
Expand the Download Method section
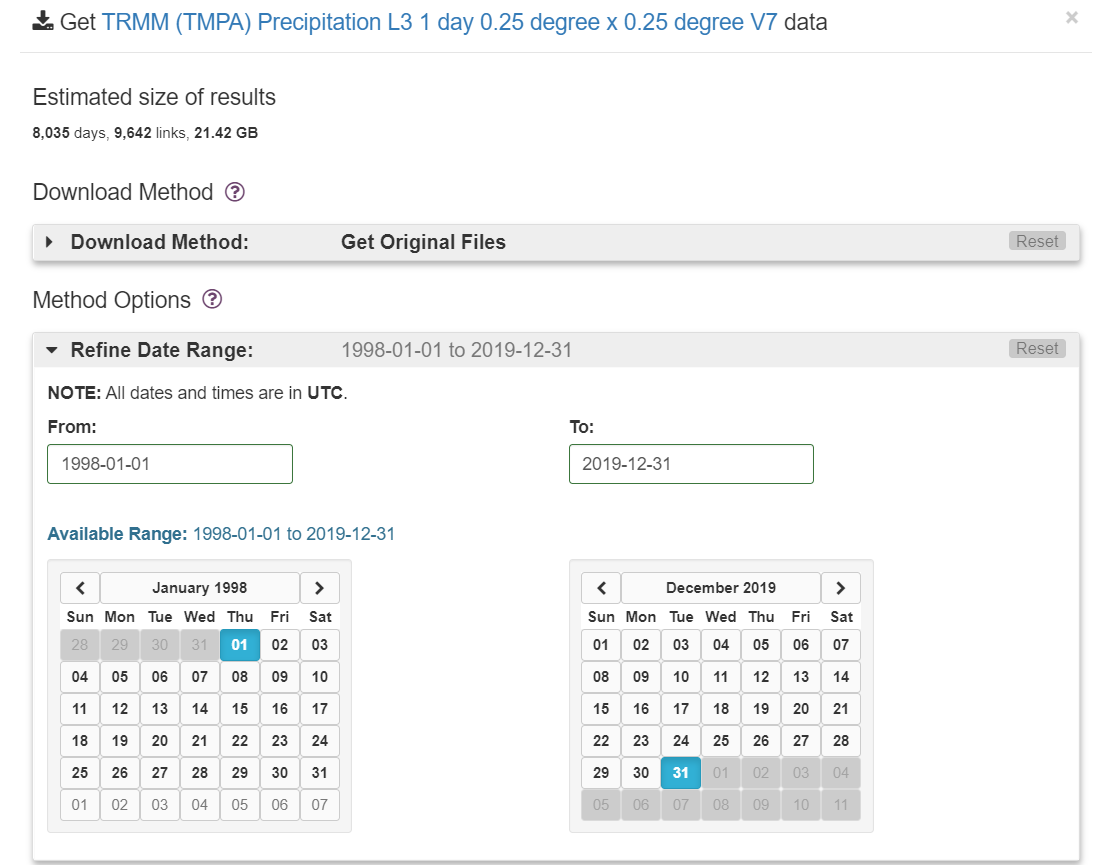(x=51, y=242)
